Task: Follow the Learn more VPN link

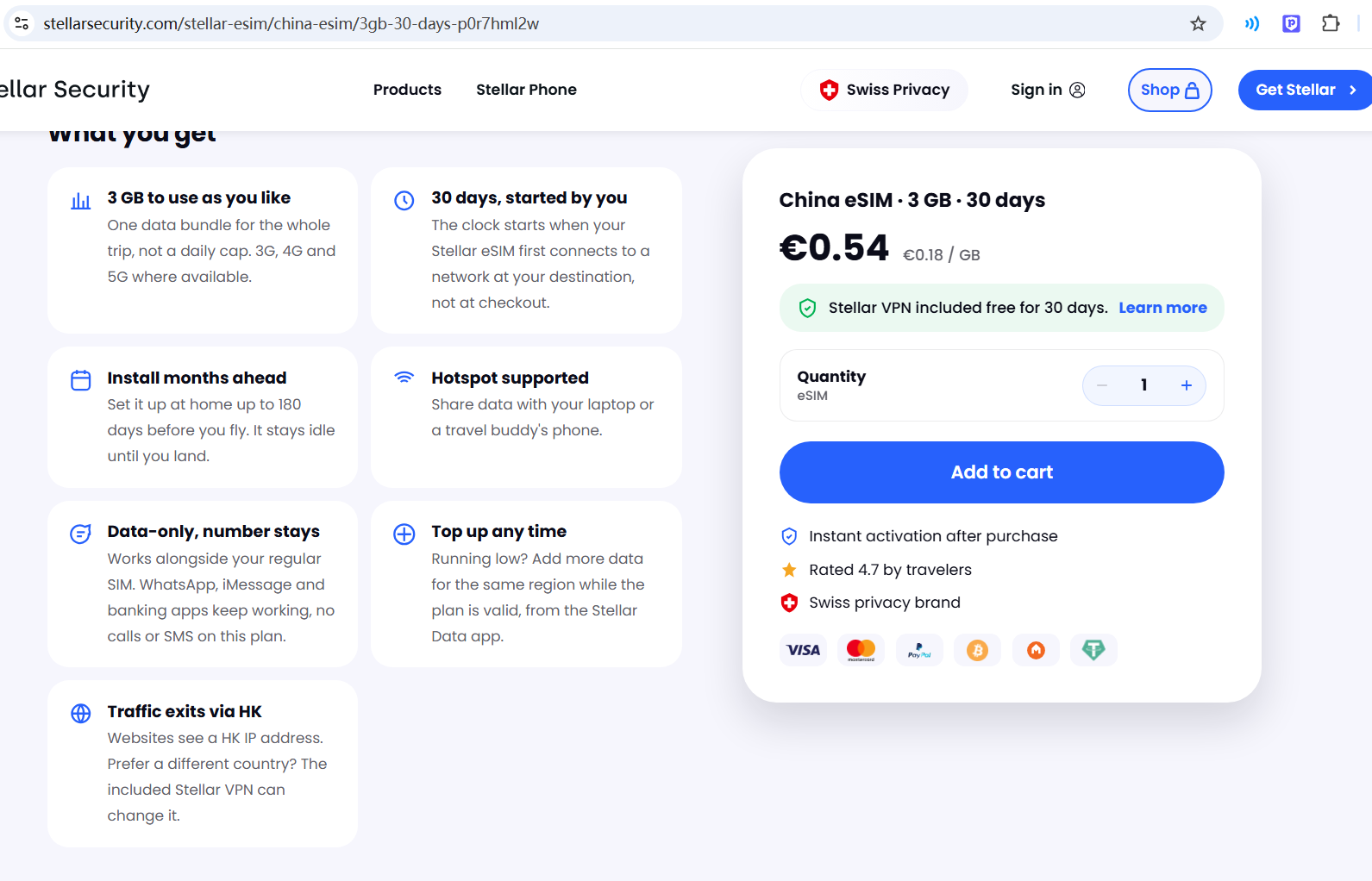Action: [x=1162, y=308]
